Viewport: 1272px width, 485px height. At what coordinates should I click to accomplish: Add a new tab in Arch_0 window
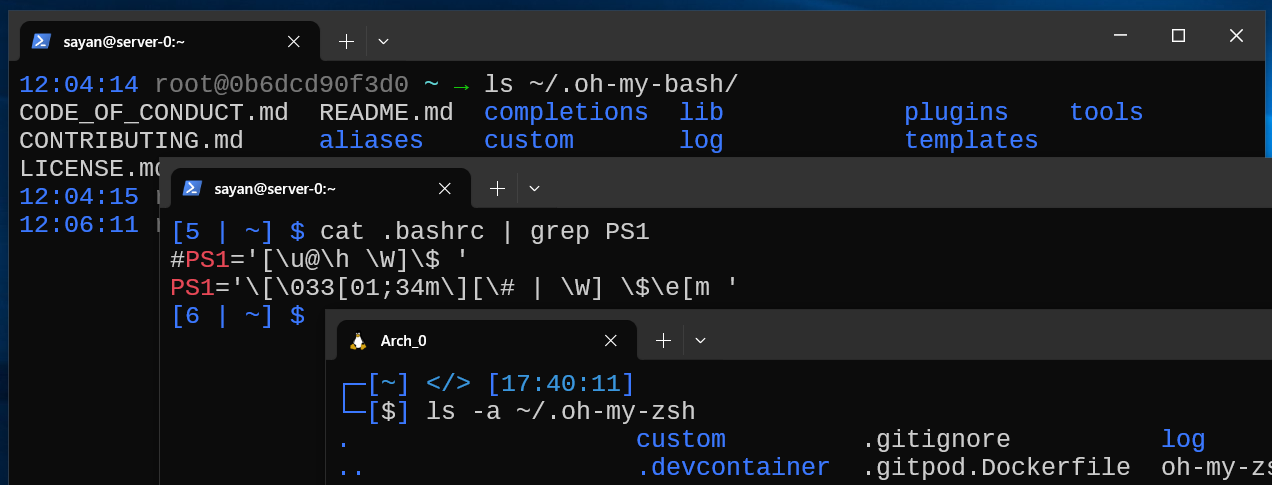pyautogui.click(x=663, y=340)
